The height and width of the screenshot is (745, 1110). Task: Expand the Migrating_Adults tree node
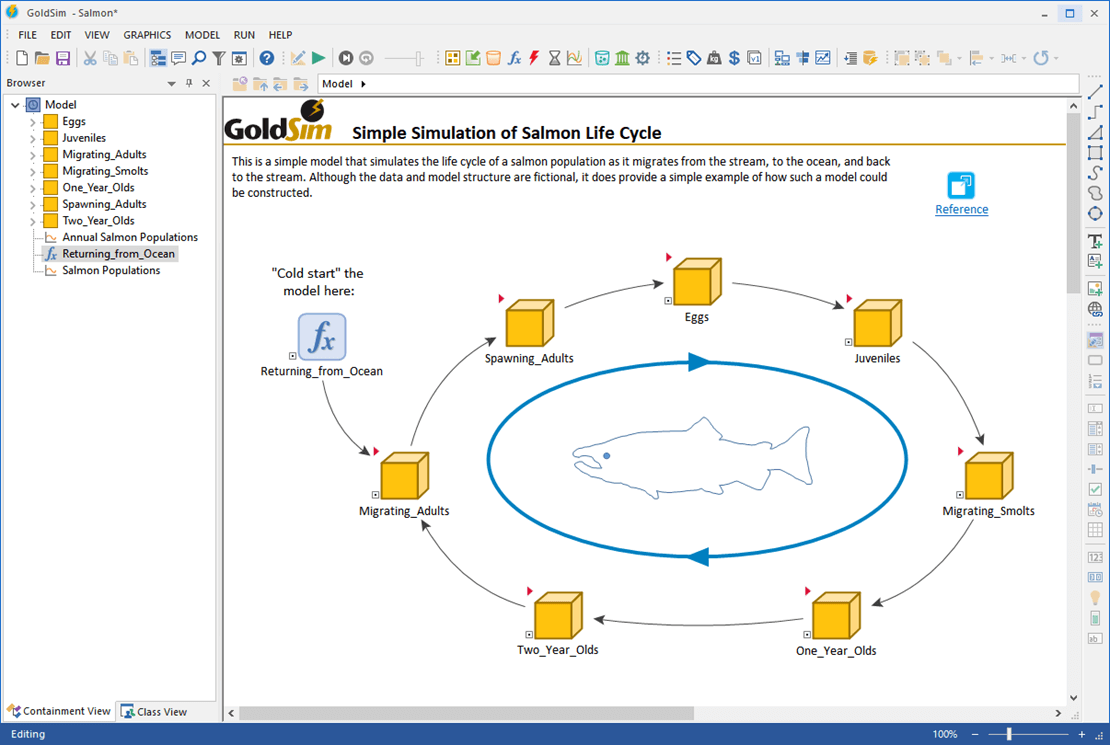coord(33,155)
